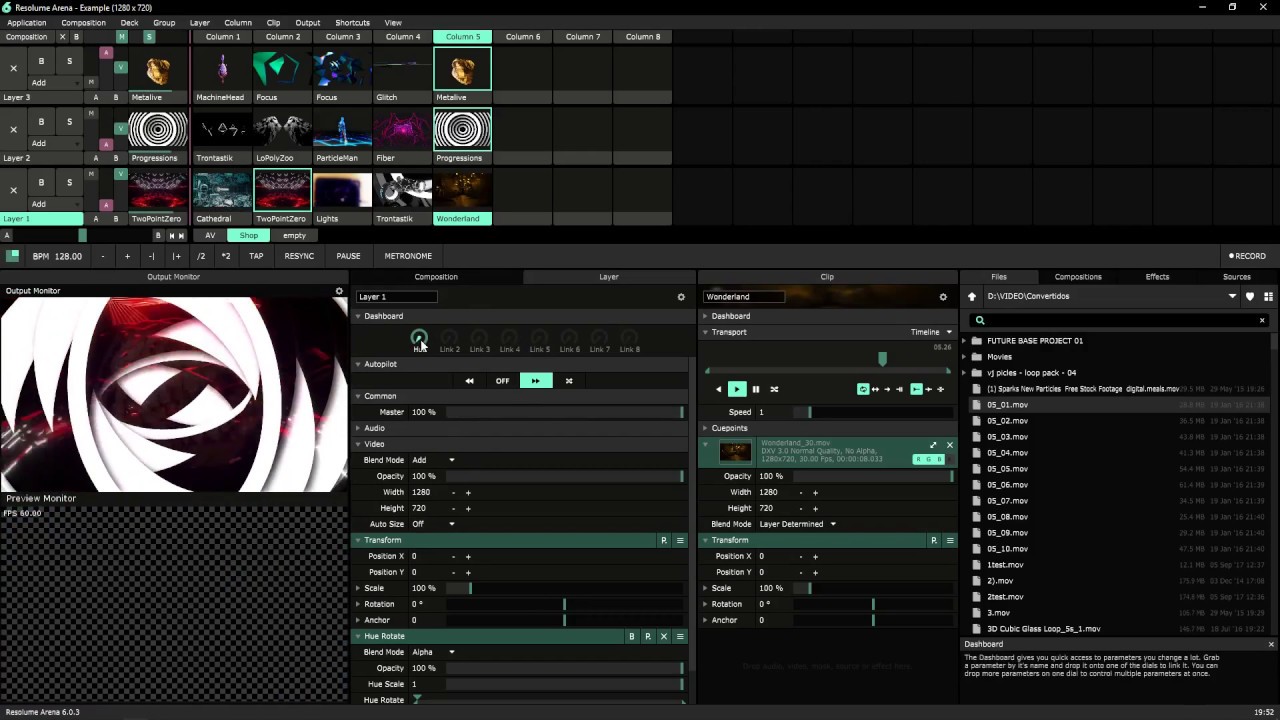Open Output Monitor settings gear
This screenshot has width=1280, height=720.
[x=339, y=291]
